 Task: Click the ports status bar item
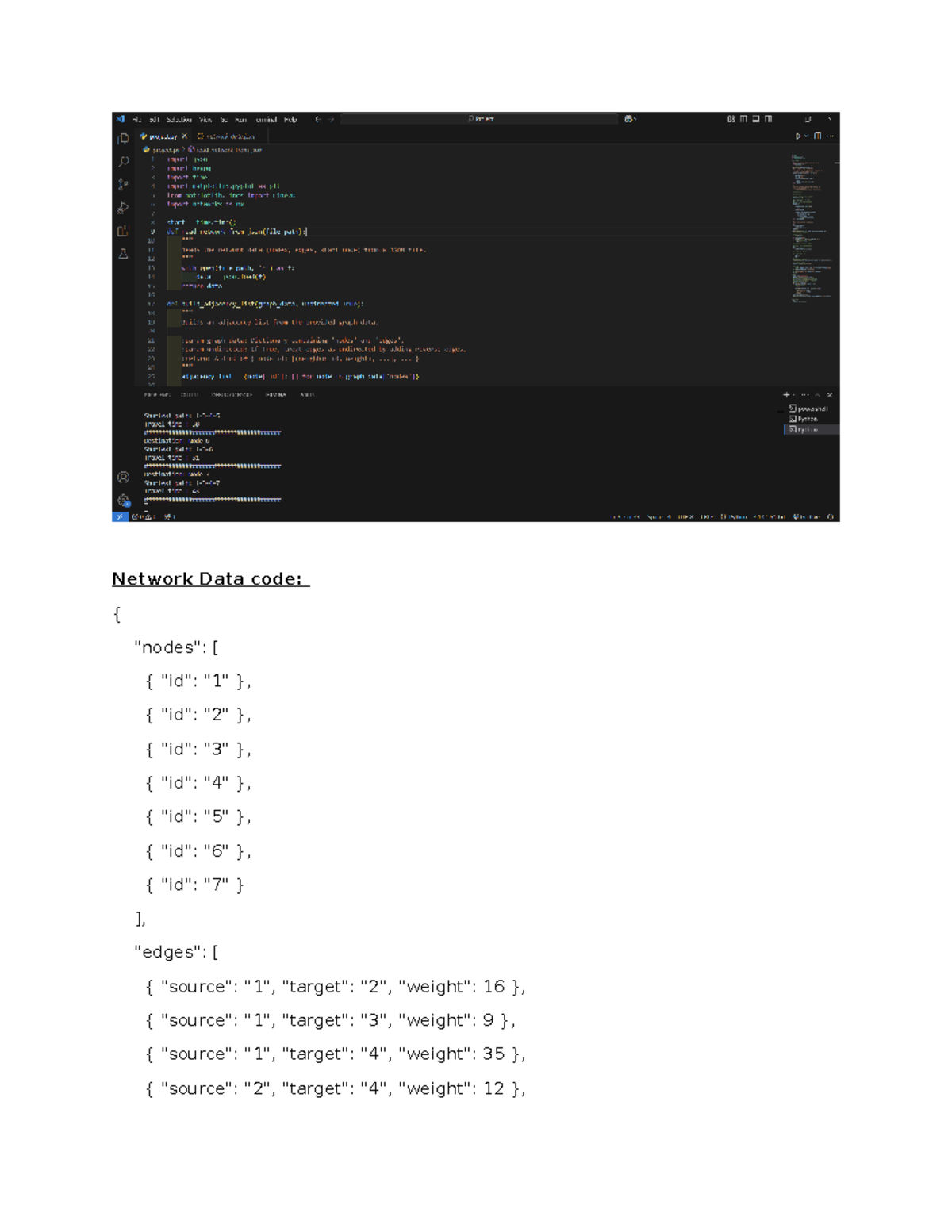tap(170, 516)
